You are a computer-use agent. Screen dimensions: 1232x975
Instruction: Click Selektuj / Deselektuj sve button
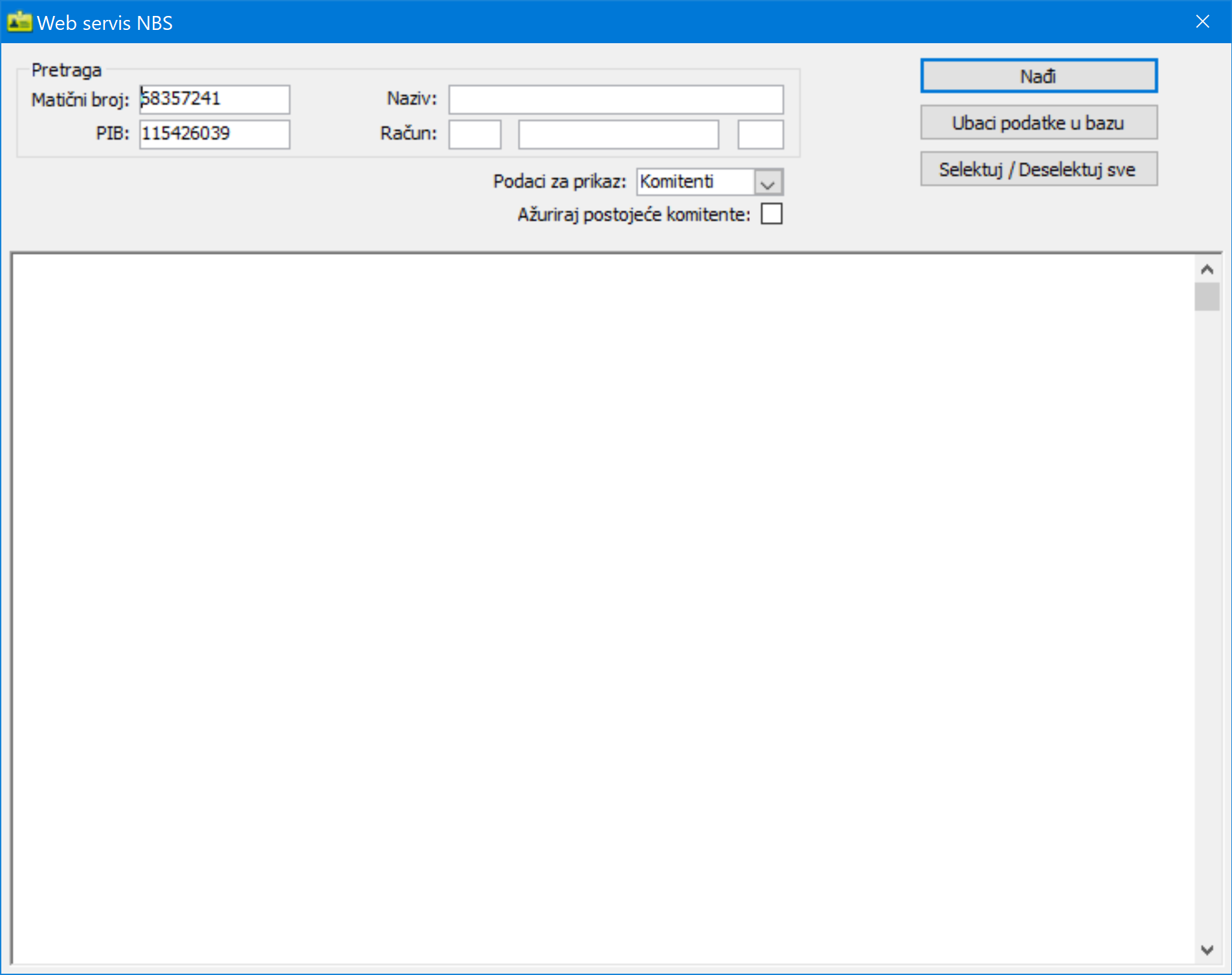click(x=1039, y=169)
